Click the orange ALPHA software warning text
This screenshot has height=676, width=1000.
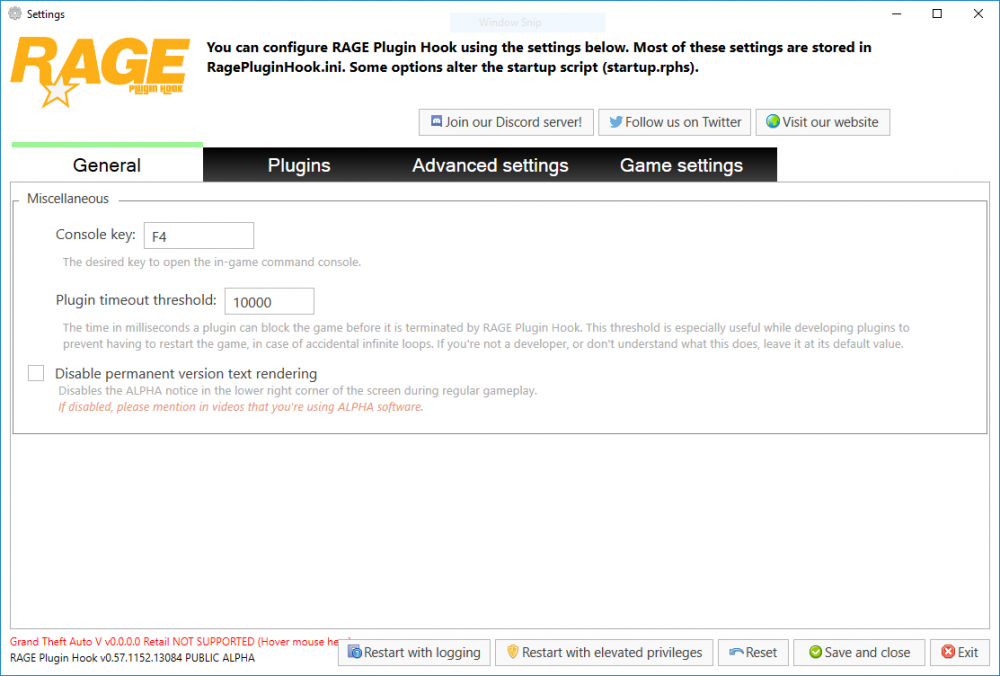240,407
